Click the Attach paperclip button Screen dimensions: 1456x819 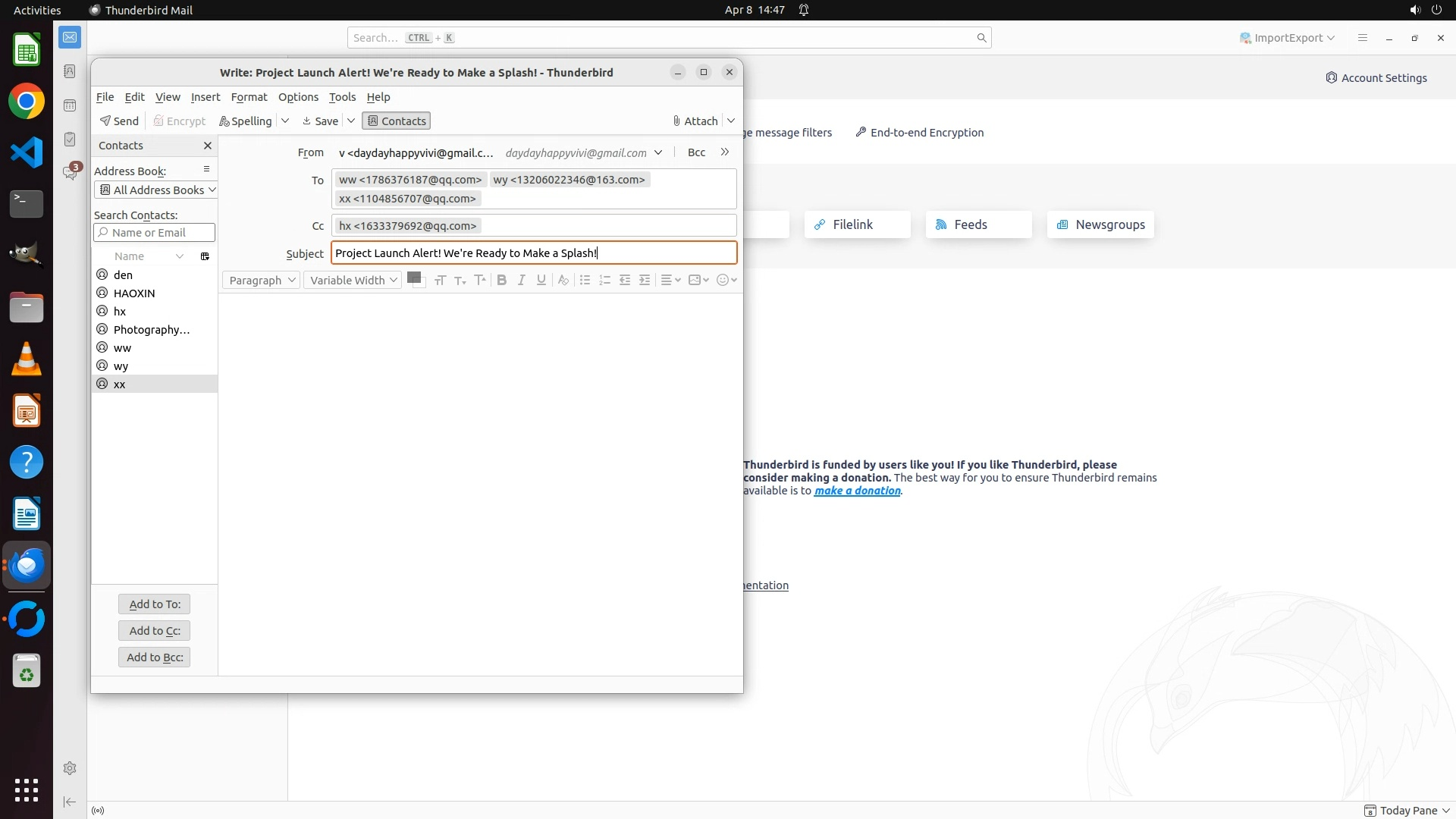695,121
